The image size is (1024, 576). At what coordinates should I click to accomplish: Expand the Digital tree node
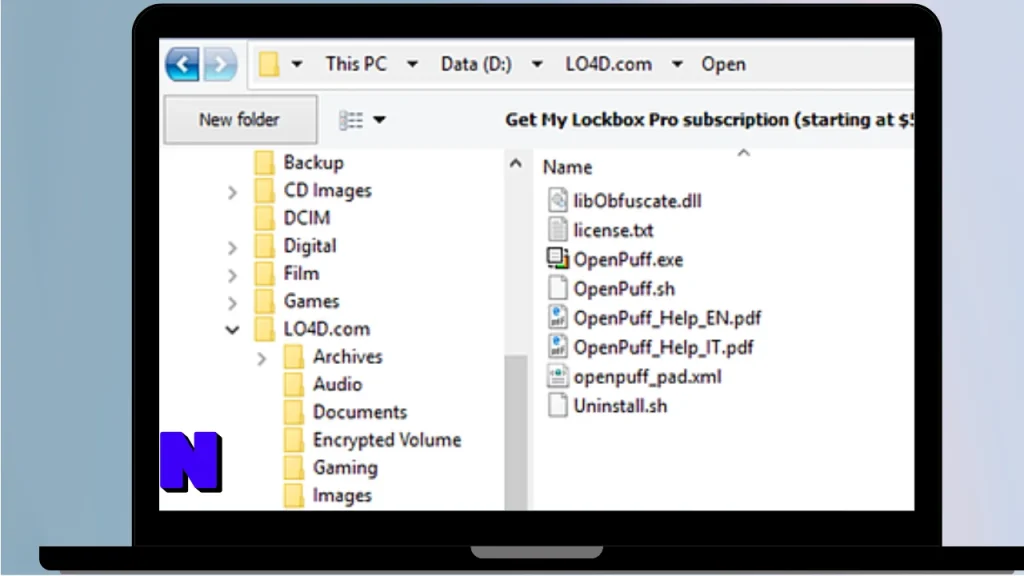(232, 248)
